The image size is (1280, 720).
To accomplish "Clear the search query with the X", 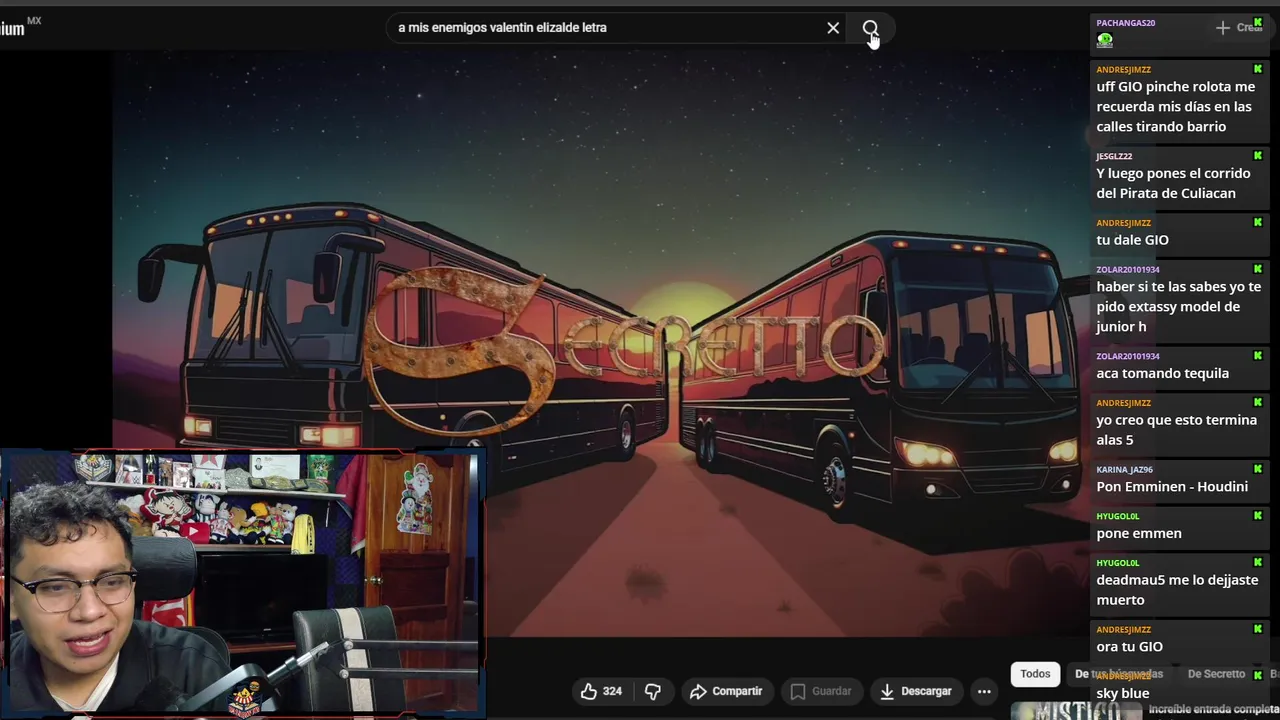I will point(833,28).
